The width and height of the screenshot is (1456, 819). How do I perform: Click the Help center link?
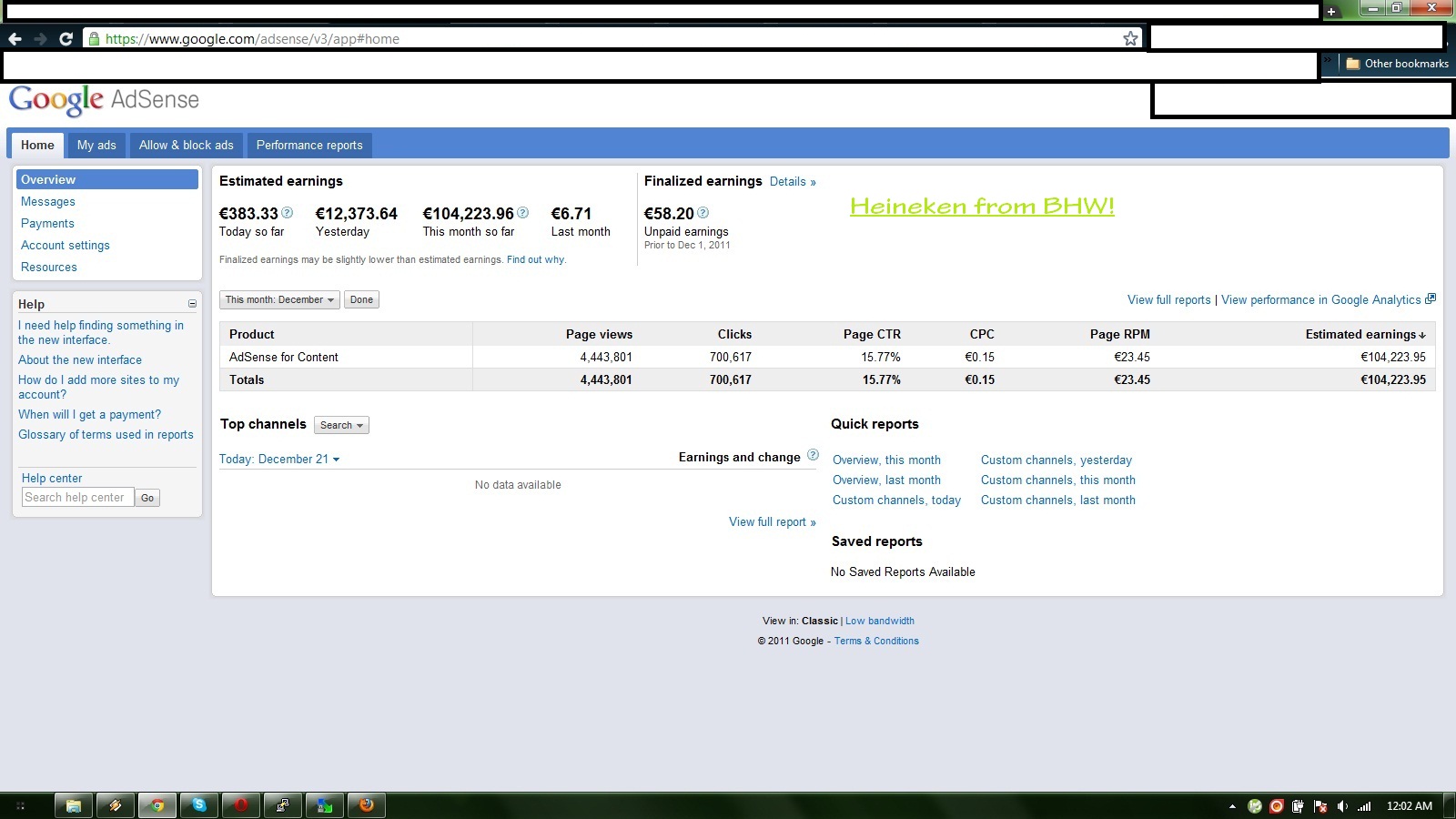point(52,479)
